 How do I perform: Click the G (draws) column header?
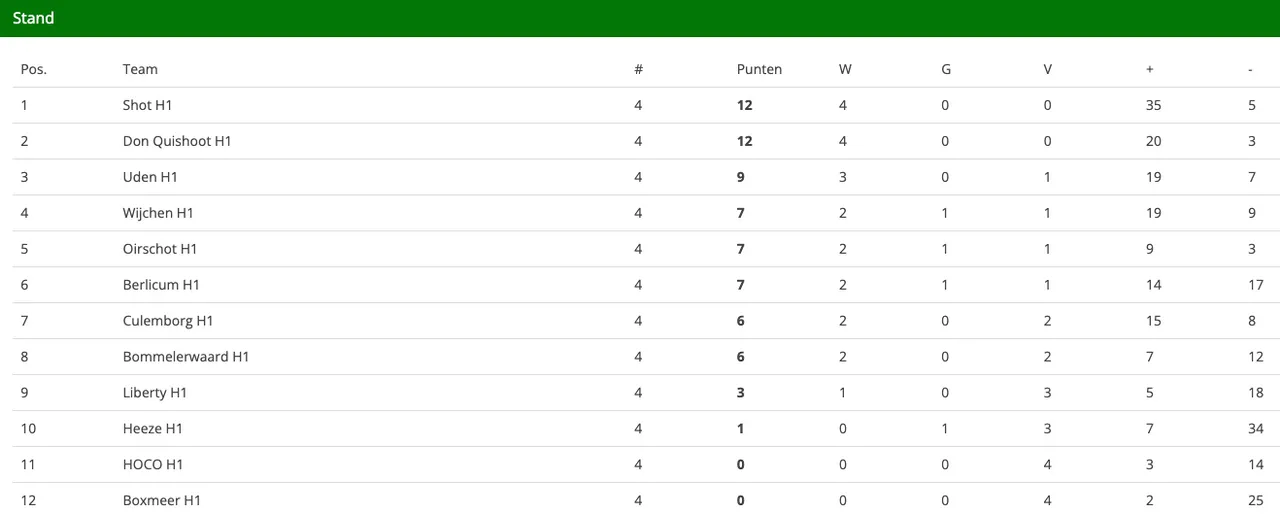946,69
